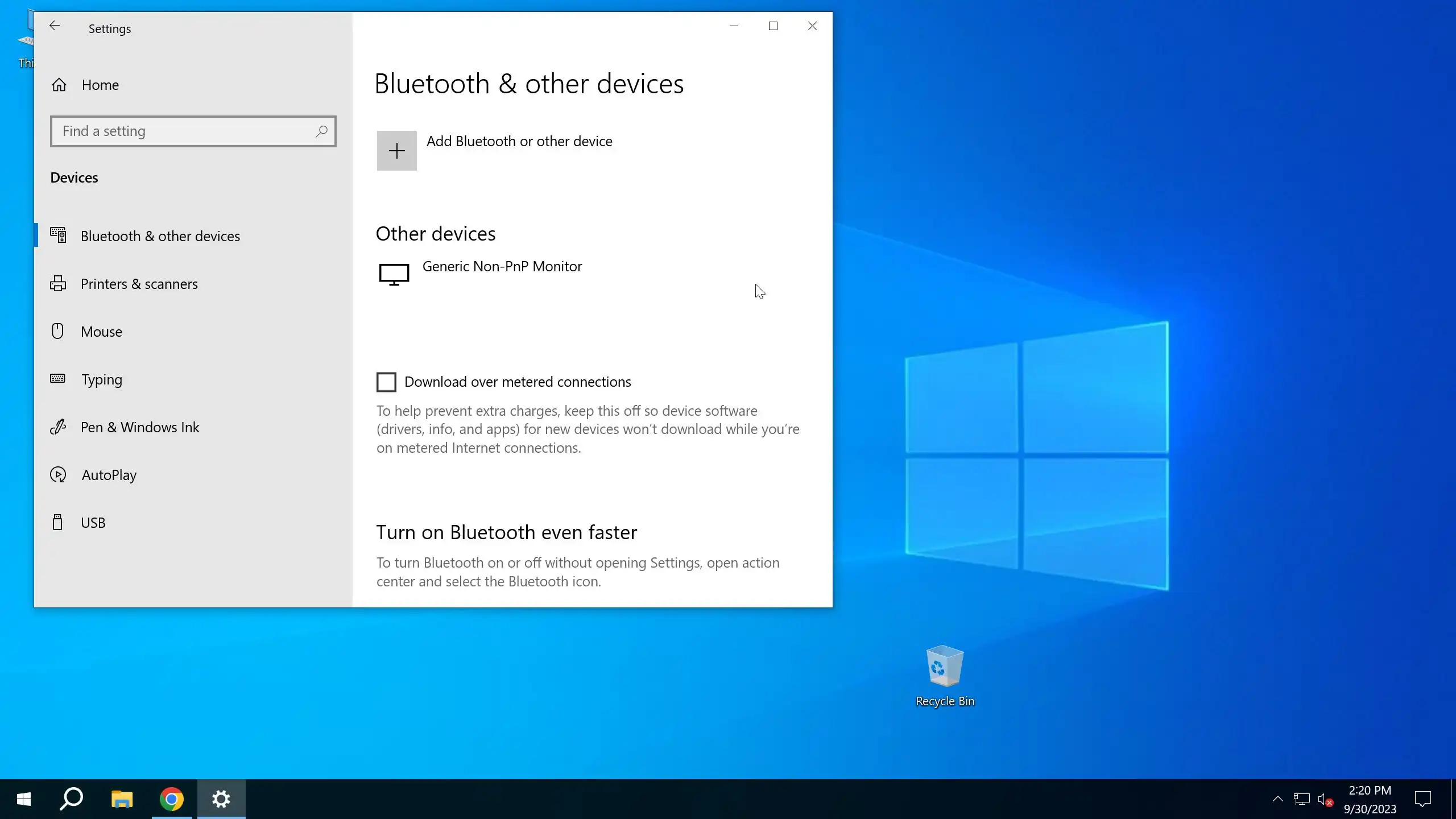Click the plus icon to add a device
This screenshot has width=1456, height=819.
click(x=396, y=151)
